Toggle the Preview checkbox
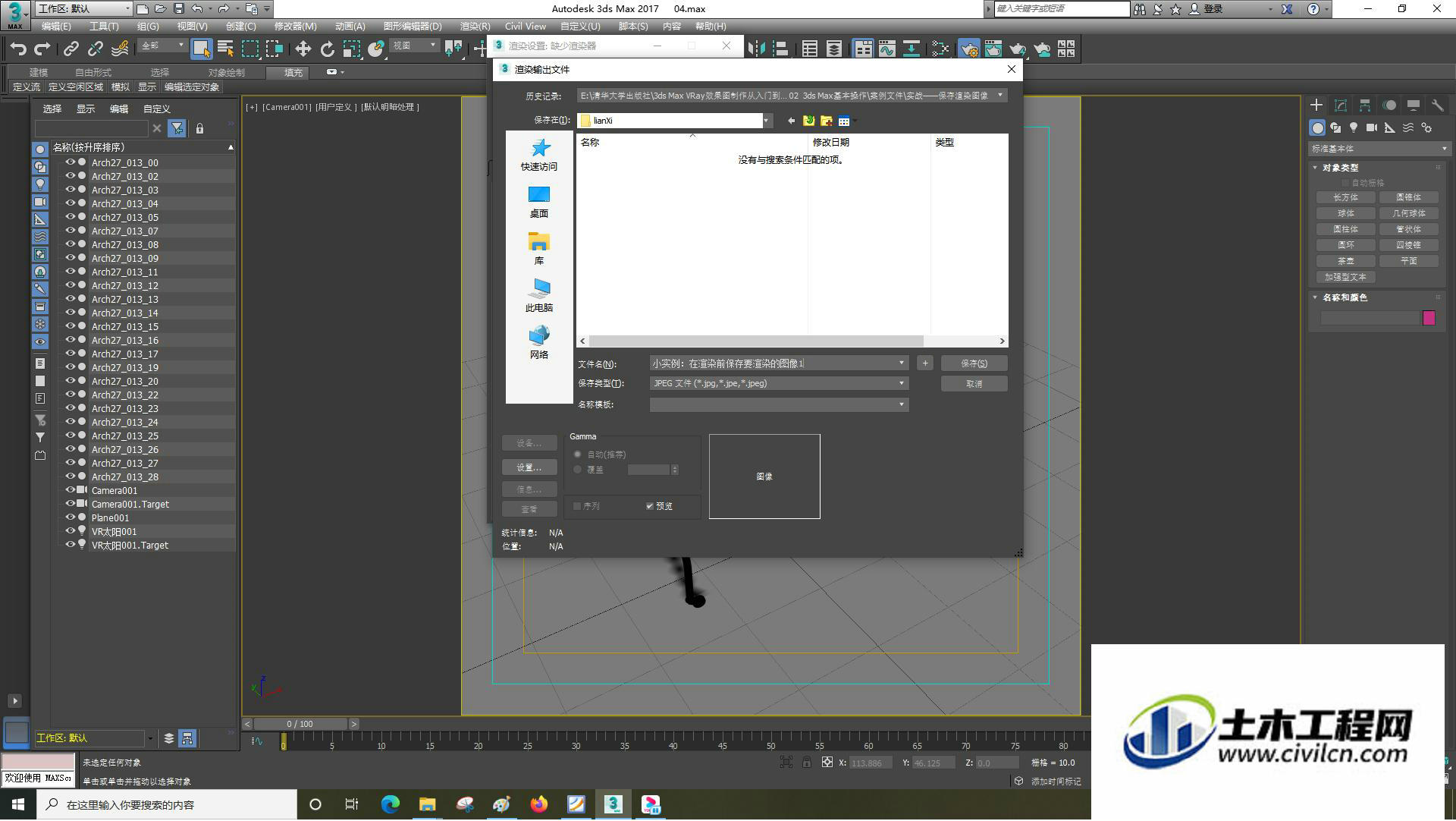This screenshot has width=1456, height=821. click(650, 506)
